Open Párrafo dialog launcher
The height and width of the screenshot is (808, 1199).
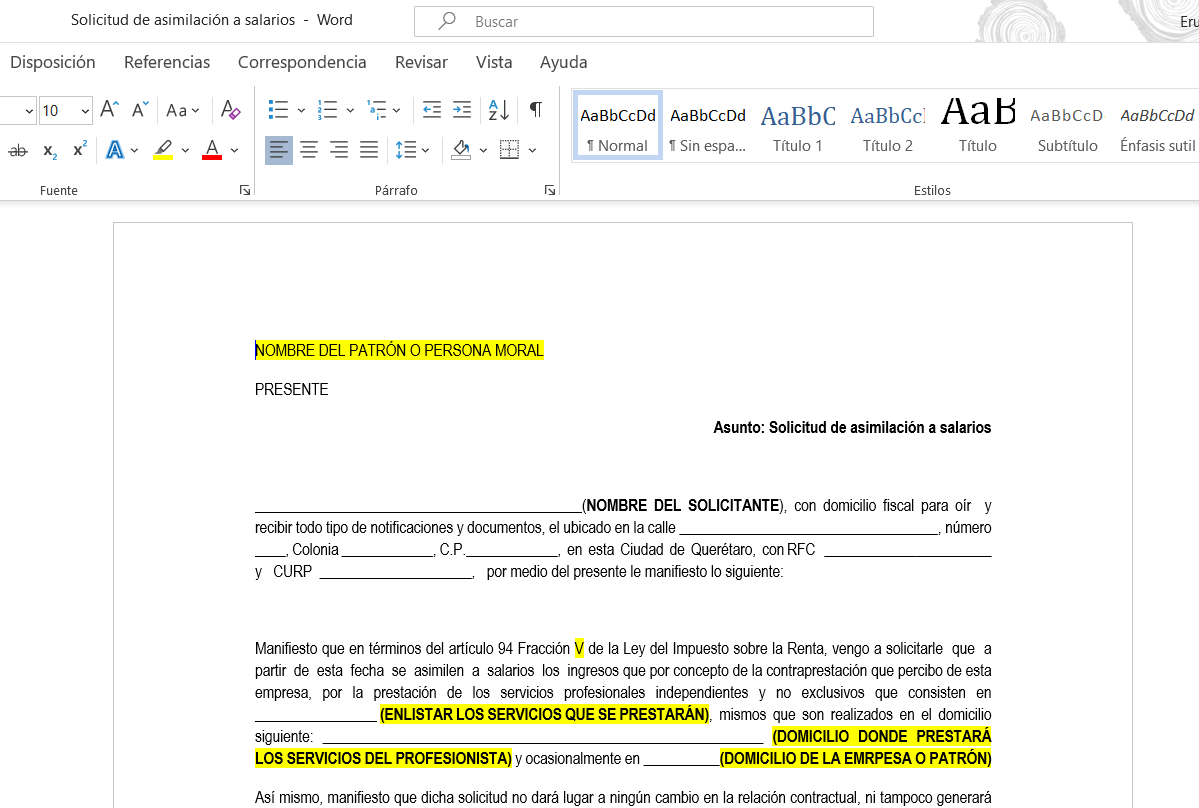point(550,190)
